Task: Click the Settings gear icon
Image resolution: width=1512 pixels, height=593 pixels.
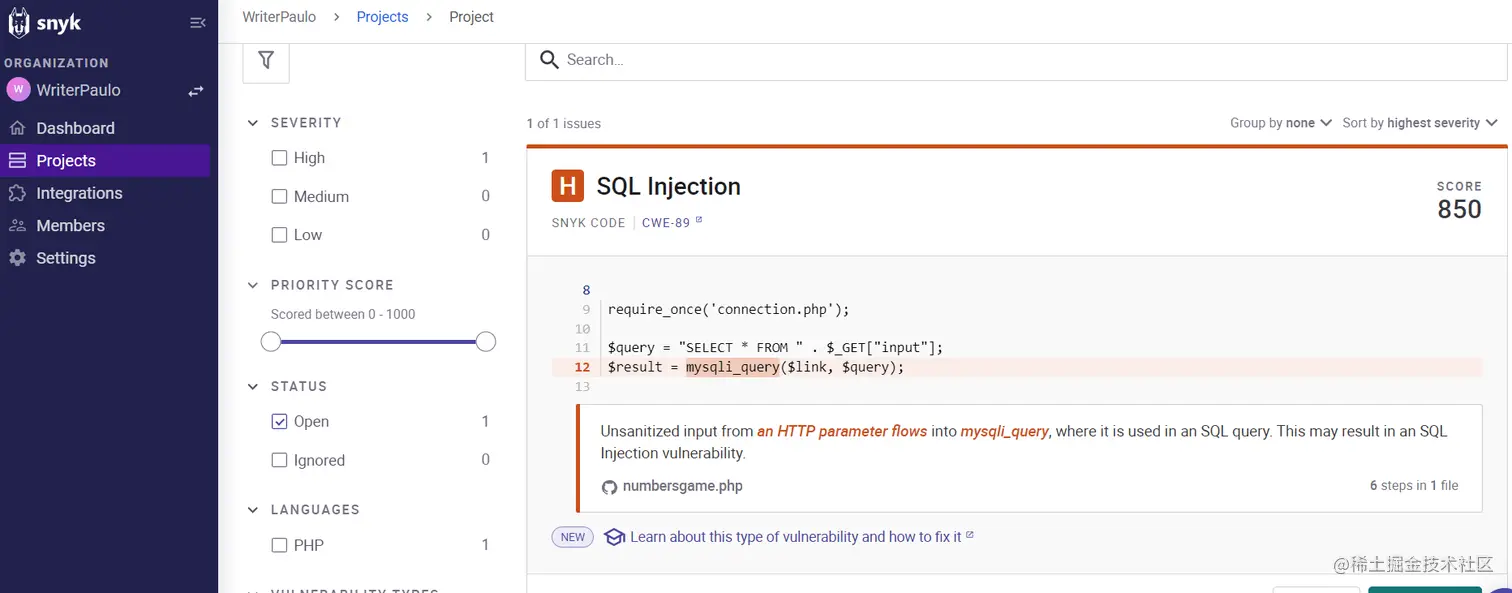Action: (x=17, y=258)
